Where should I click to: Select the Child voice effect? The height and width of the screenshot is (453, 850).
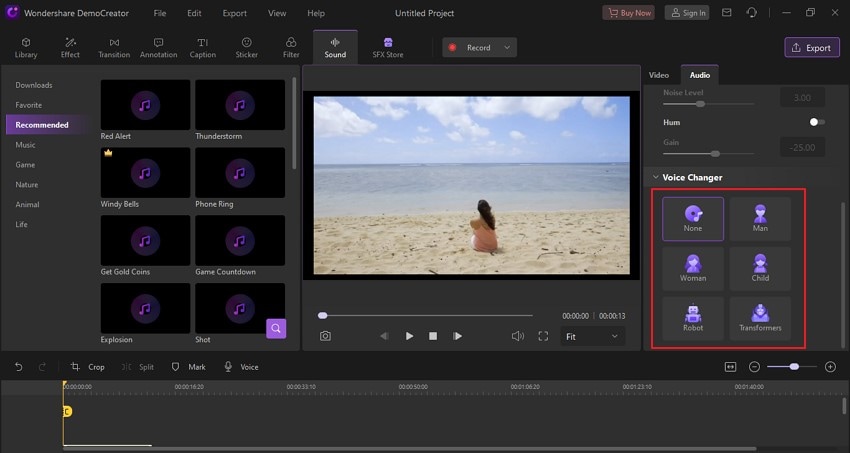point(760,269)
